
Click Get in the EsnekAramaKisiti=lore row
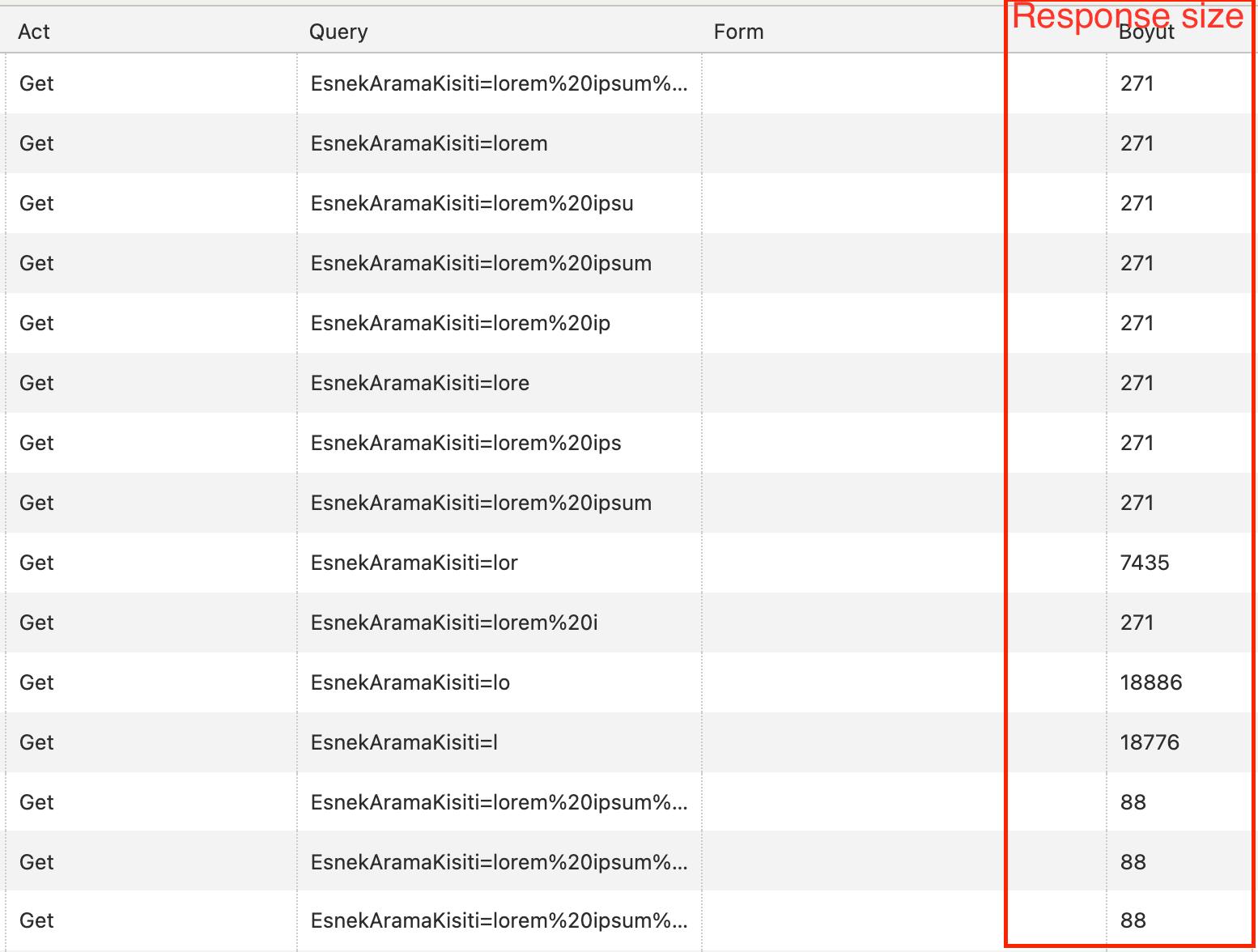[36, 383]
